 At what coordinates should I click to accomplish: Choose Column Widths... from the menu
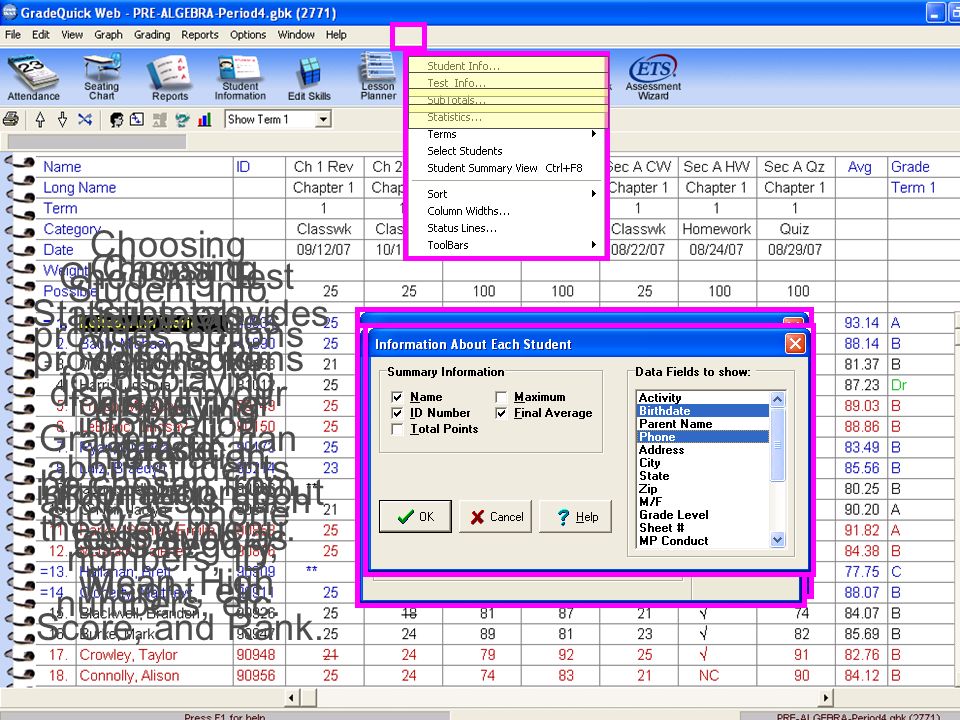point(508,211)
